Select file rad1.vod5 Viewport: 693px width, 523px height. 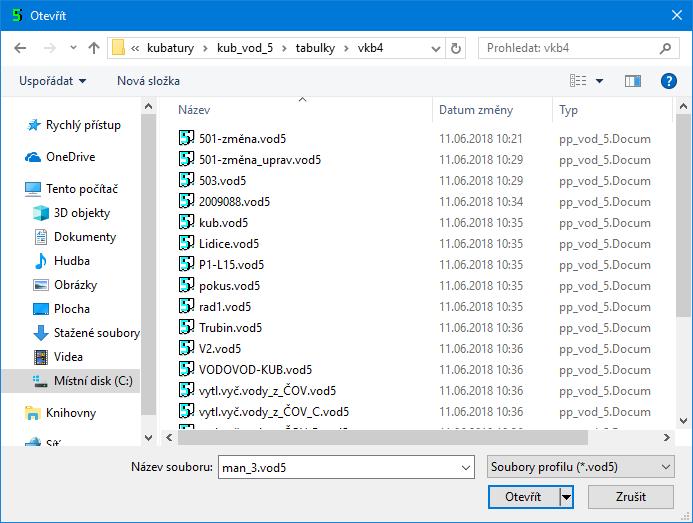[225, 306]
